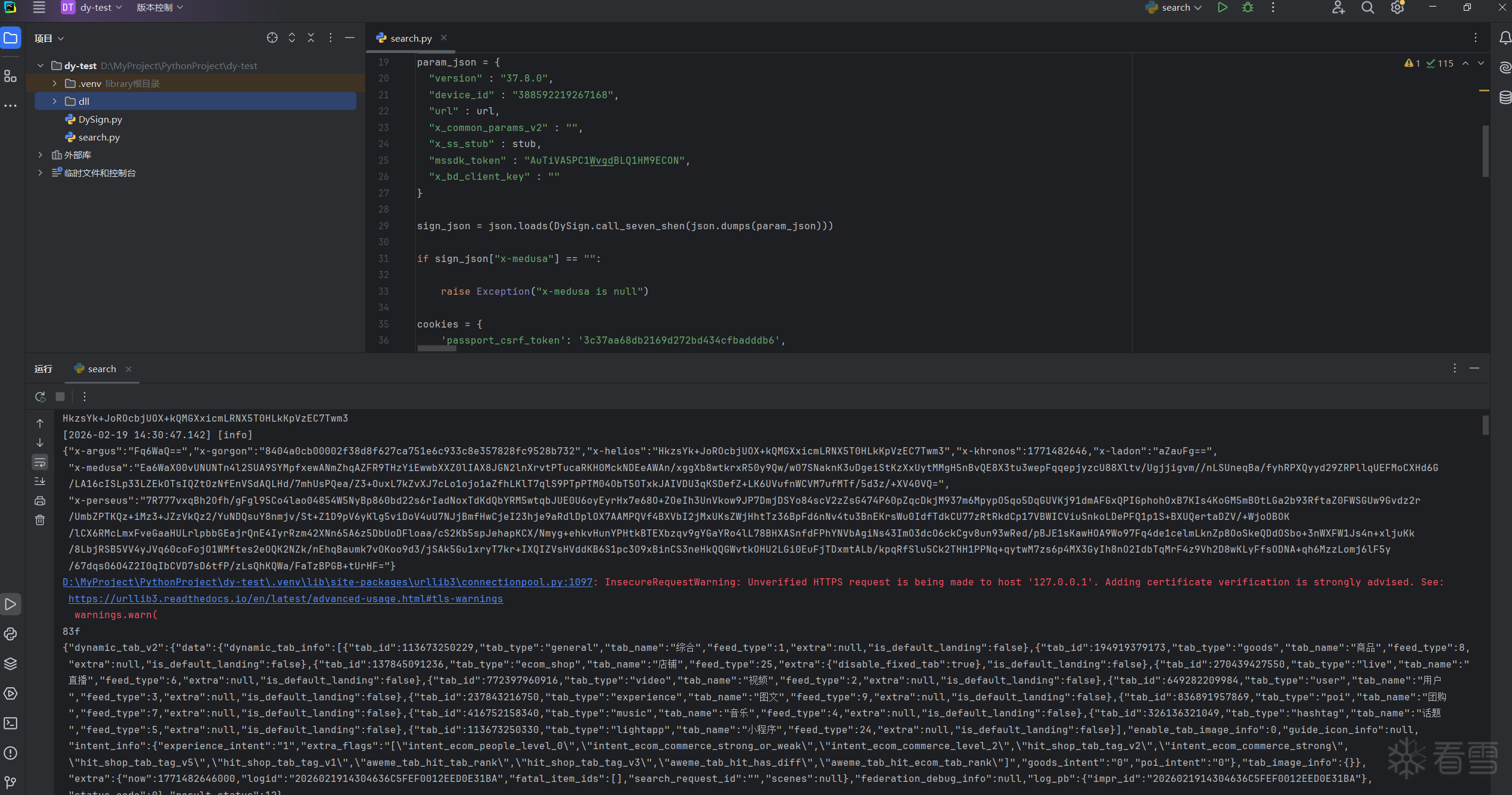1512x795 pixels.
Task: Click the Run 'search' play icon
Action: pos(1222,8)
